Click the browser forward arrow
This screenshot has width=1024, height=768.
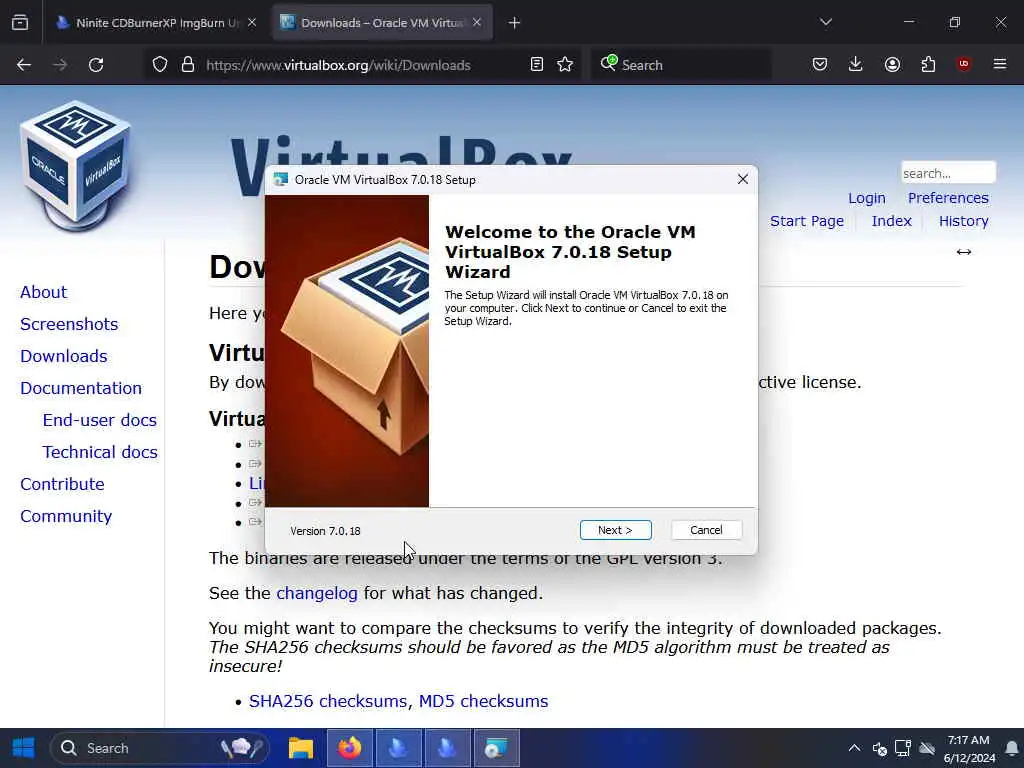coord(59,65)
